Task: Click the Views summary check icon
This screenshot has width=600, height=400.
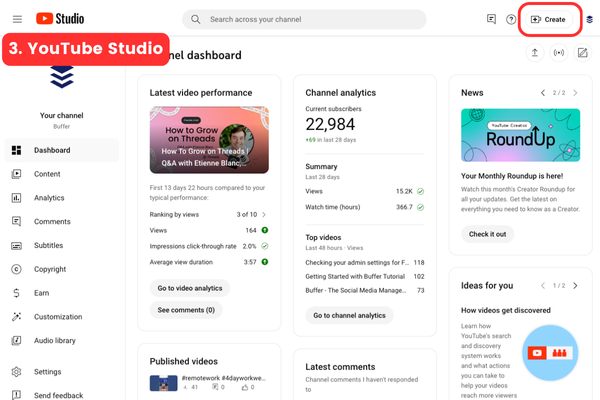Action: pos(420,191)
